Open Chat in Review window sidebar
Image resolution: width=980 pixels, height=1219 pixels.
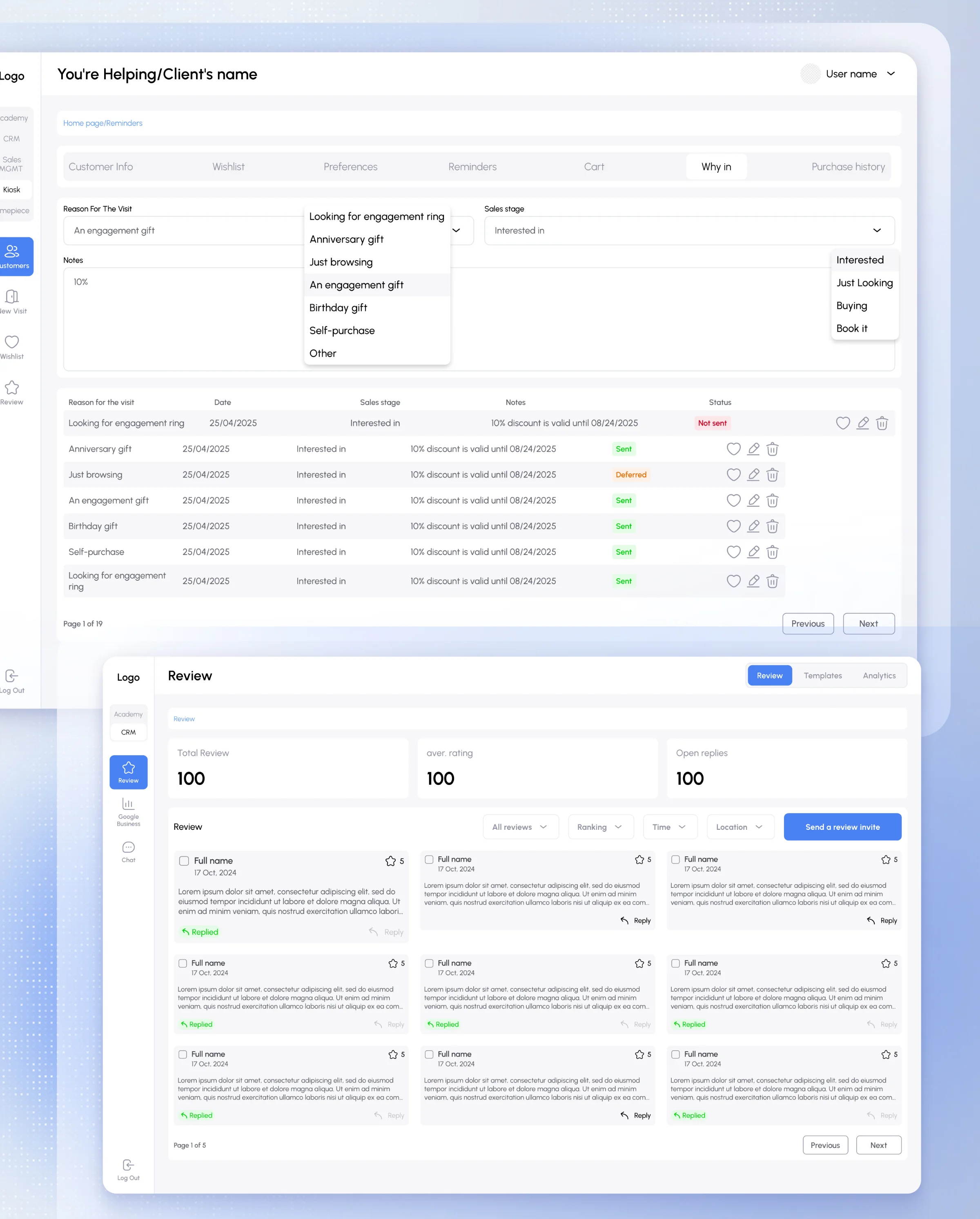pyautogui.click(x=128, y=852)
